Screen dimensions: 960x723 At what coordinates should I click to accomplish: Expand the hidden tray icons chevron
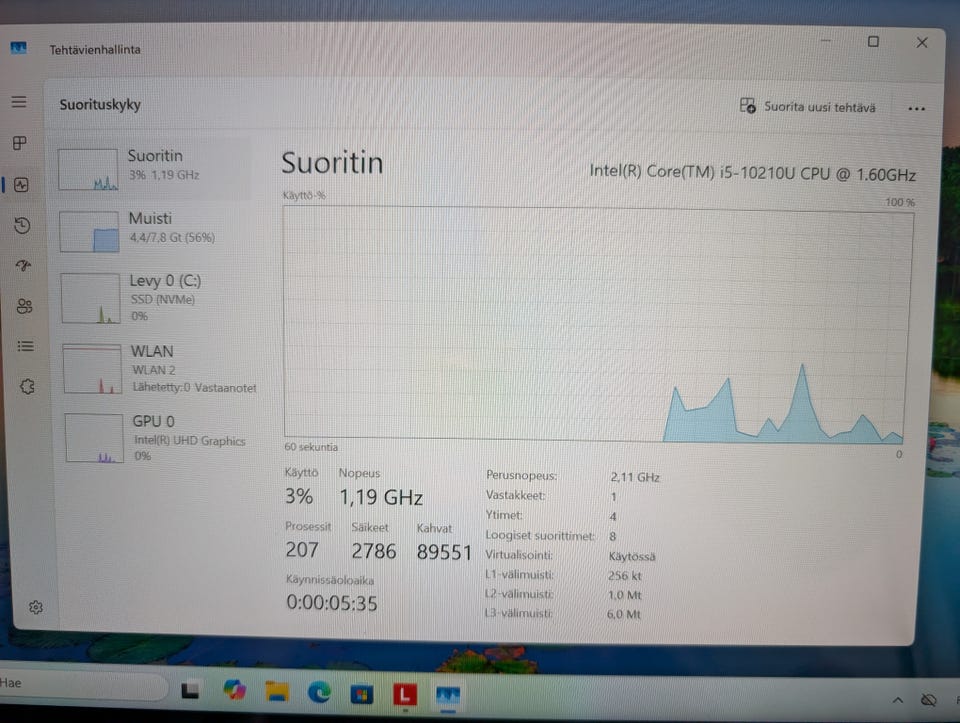898,700
